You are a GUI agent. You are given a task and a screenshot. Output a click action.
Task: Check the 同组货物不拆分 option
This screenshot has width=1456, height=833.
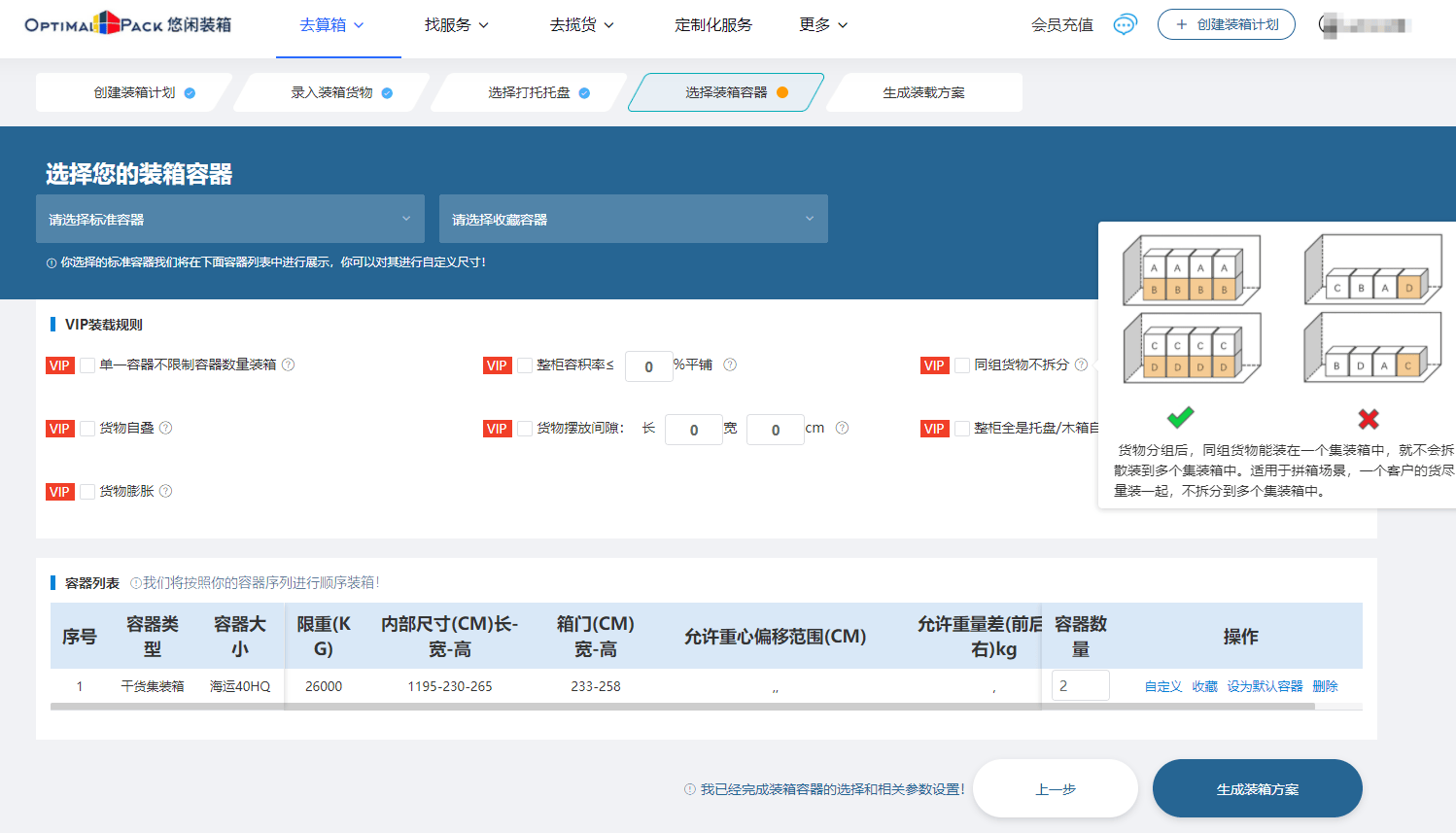[x=962, y=365]
